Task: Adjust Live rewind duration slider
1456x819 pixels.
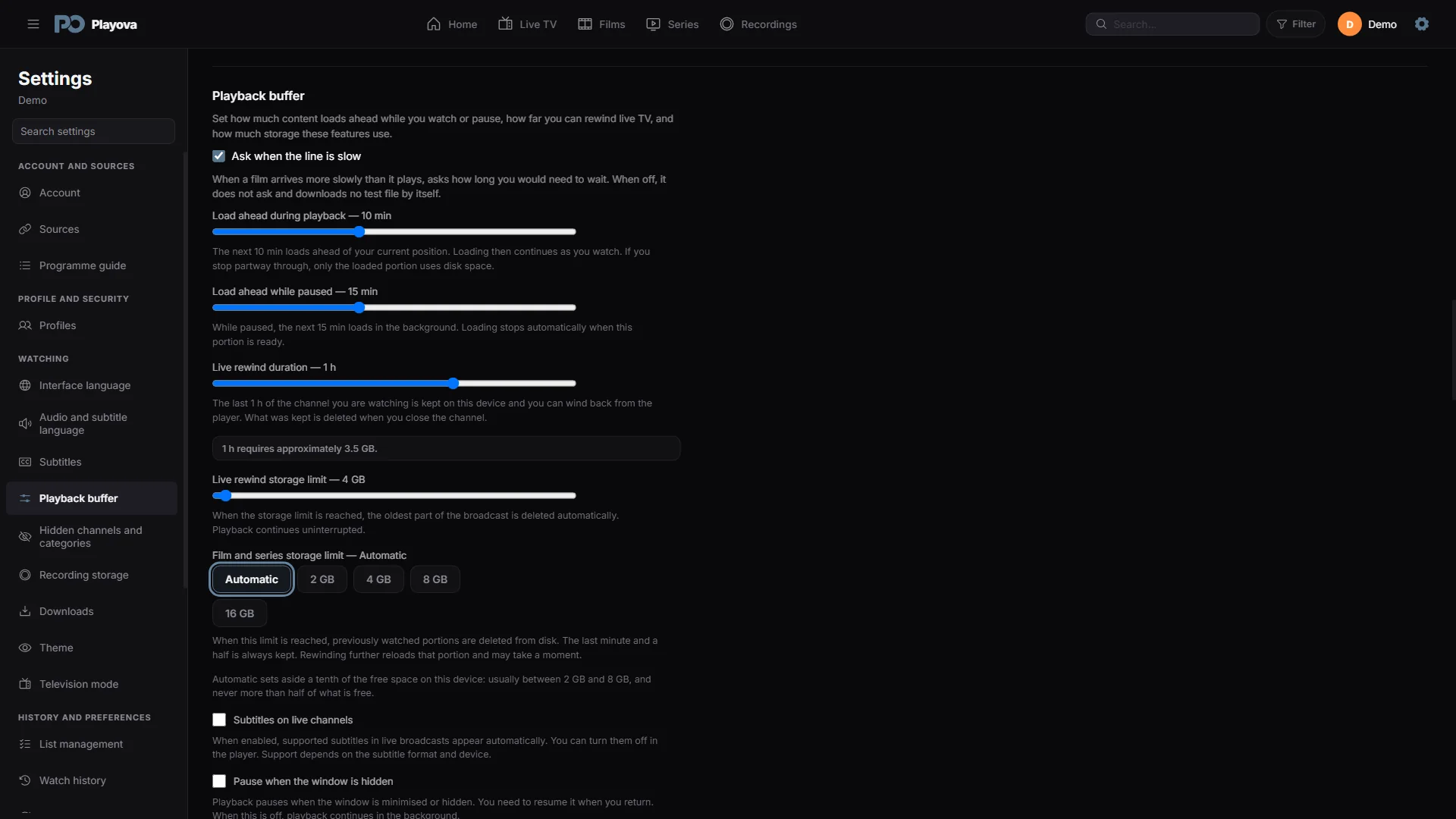Action: tap(394, 384)
